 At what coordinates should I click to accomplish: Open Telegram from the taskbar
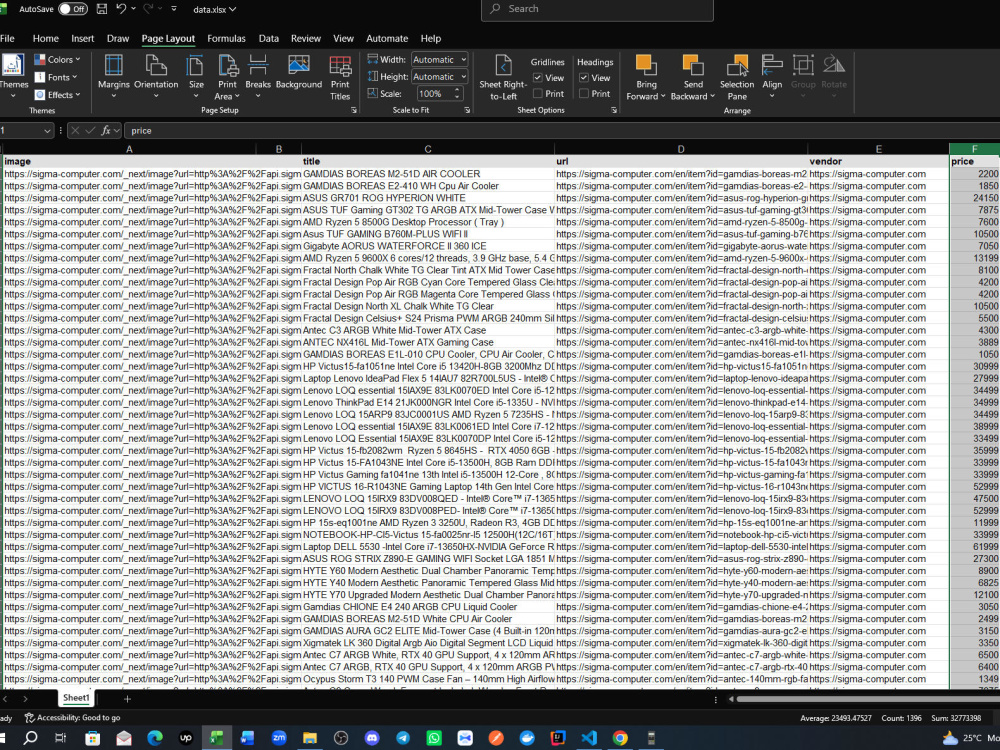click(x=402, y=738)
